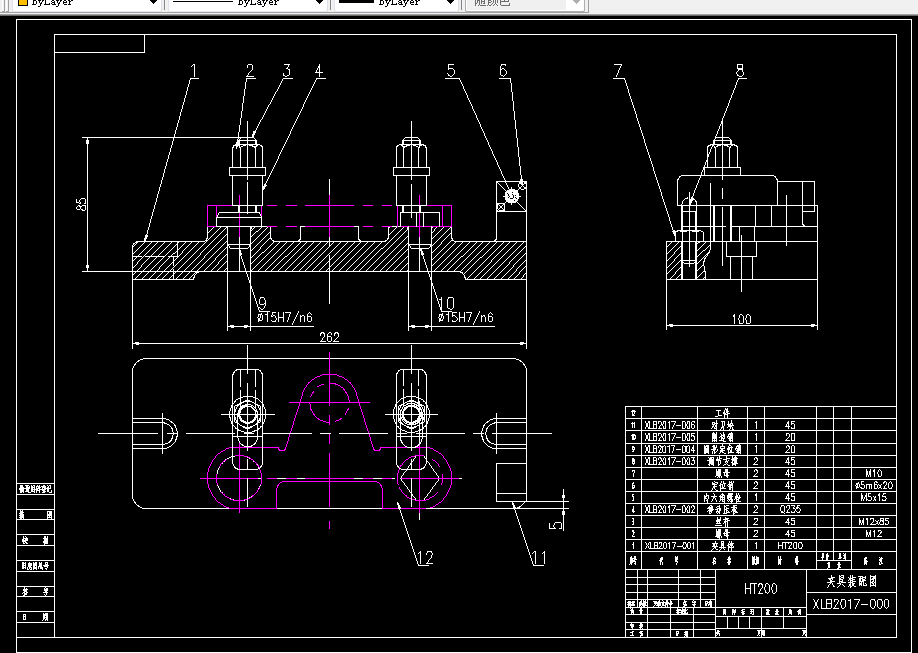Select the vertical 85 height dimension
918x653 pixels.
click(x=81, y=204)
